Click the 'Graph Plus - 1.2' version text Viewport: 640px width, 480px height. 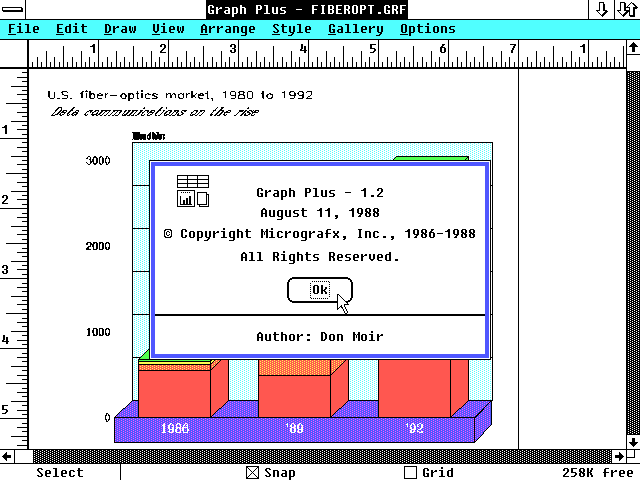point(320,193)
